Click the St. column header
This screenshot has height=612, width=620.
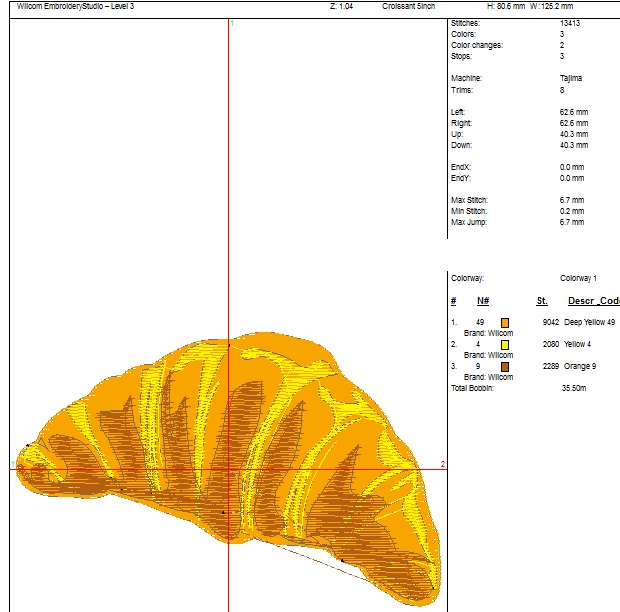coord(542,301)
